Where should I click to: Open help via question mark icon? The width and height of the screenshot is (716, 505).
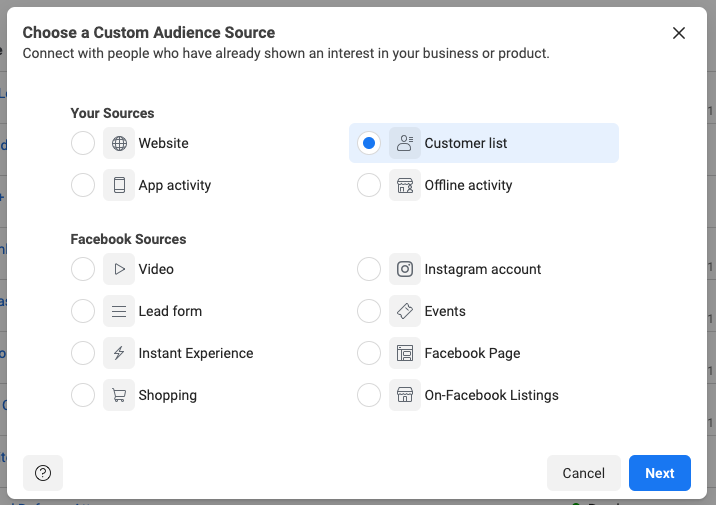tap(43, 473)
